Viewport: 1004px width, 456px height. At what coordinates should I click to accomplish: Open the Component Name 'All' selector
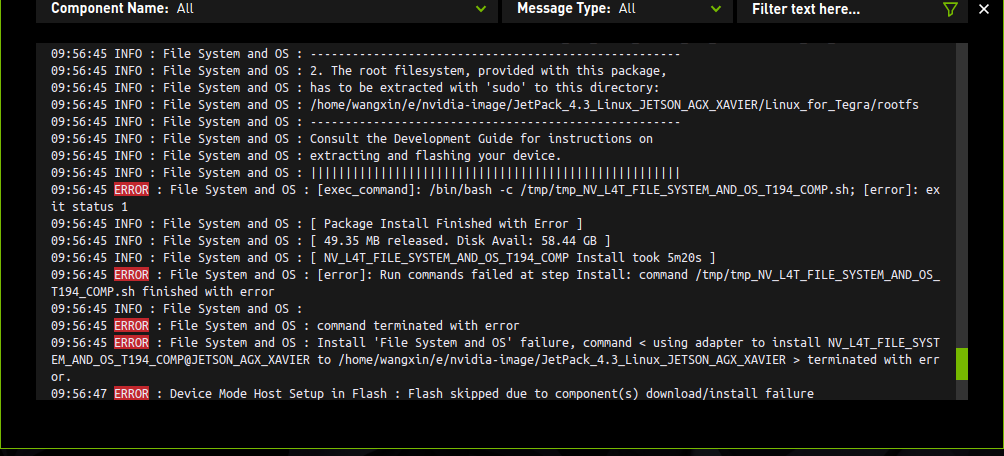click(185, 9)
